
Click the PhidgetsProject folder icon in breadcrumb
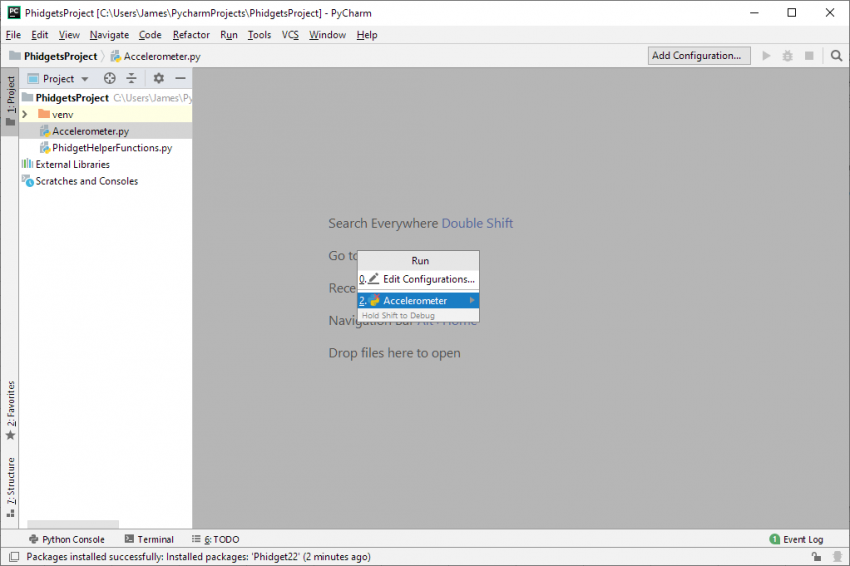15,55
